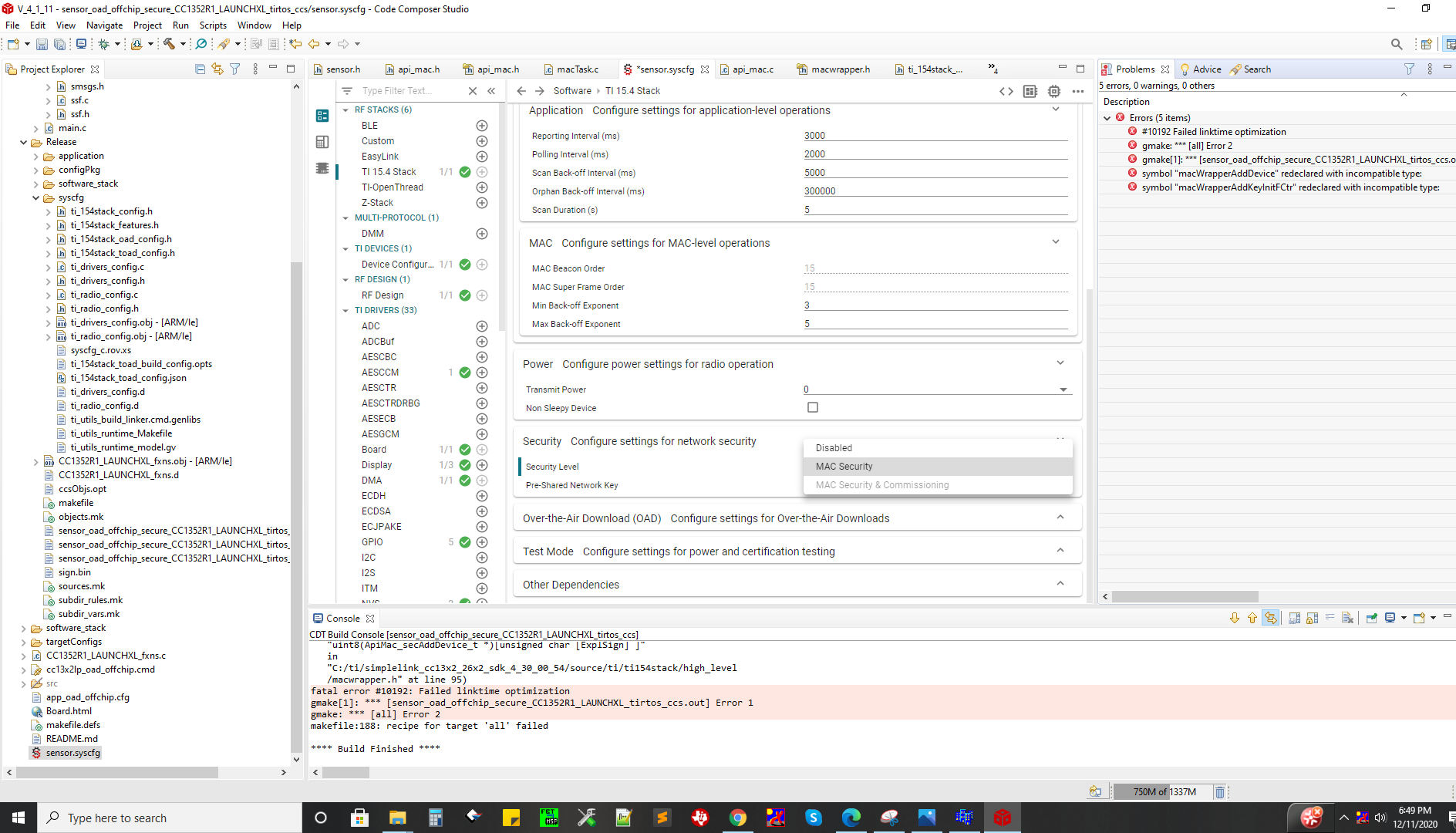The height and width of the screenshot is (833, 1456).
Task: Collapse the SysConfig module list panel
Action: 491,91
